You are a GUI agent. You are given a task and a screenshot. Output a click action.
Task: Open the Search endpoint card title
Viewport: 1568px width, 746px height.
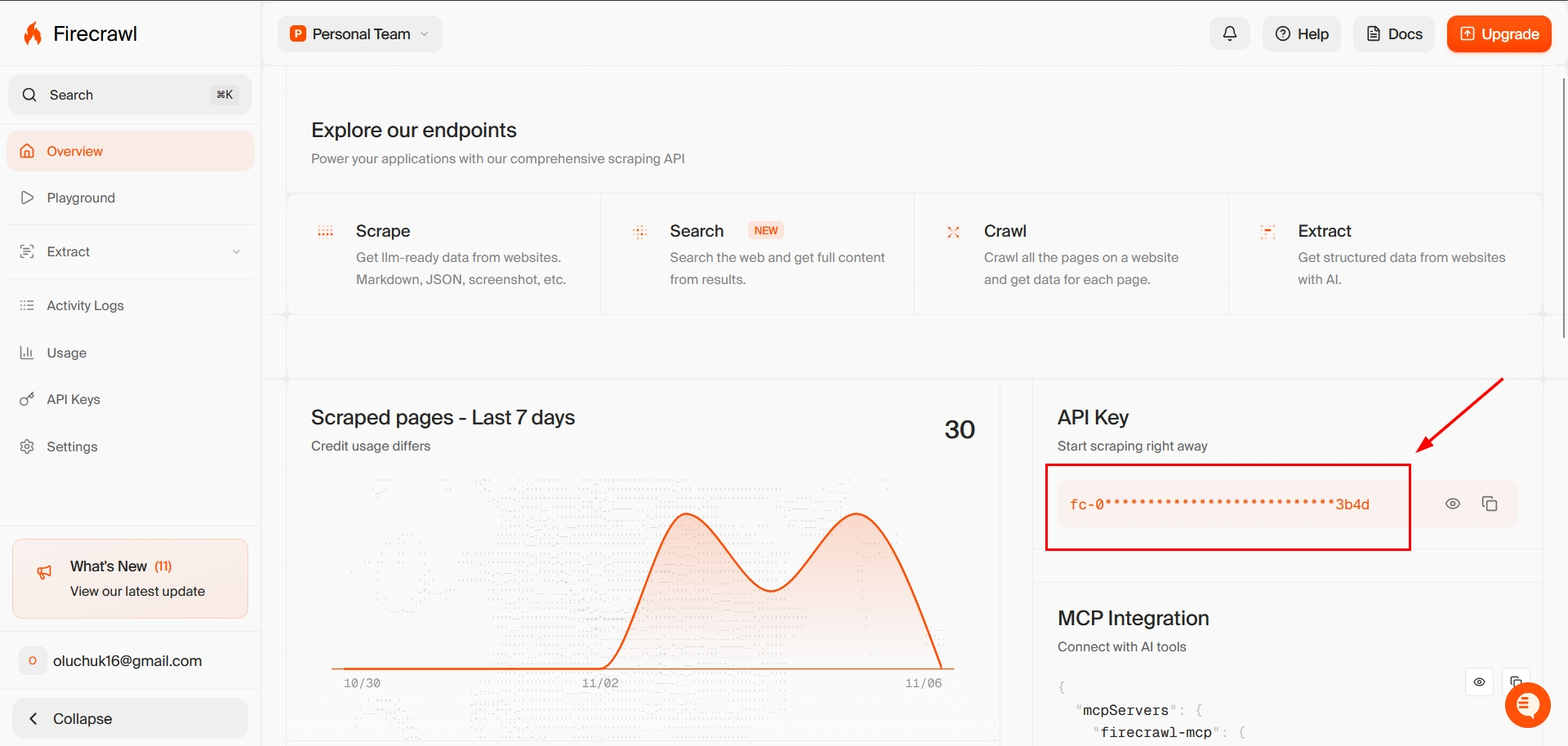697,231
